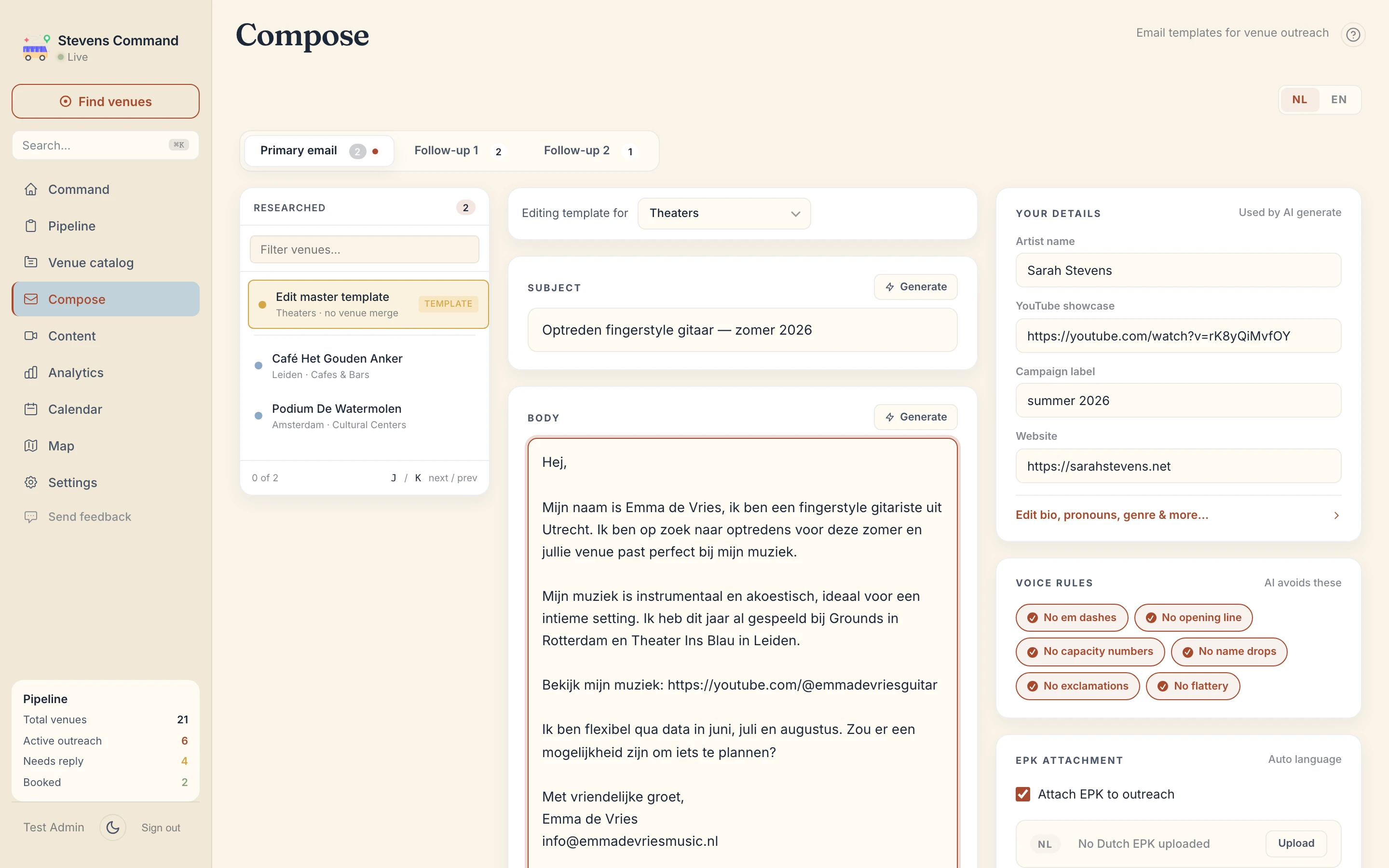Click the Pipeline clipboard icon
Image resolution: width=1389 pixels, height=868 pixels.
(x=31, y=226)
